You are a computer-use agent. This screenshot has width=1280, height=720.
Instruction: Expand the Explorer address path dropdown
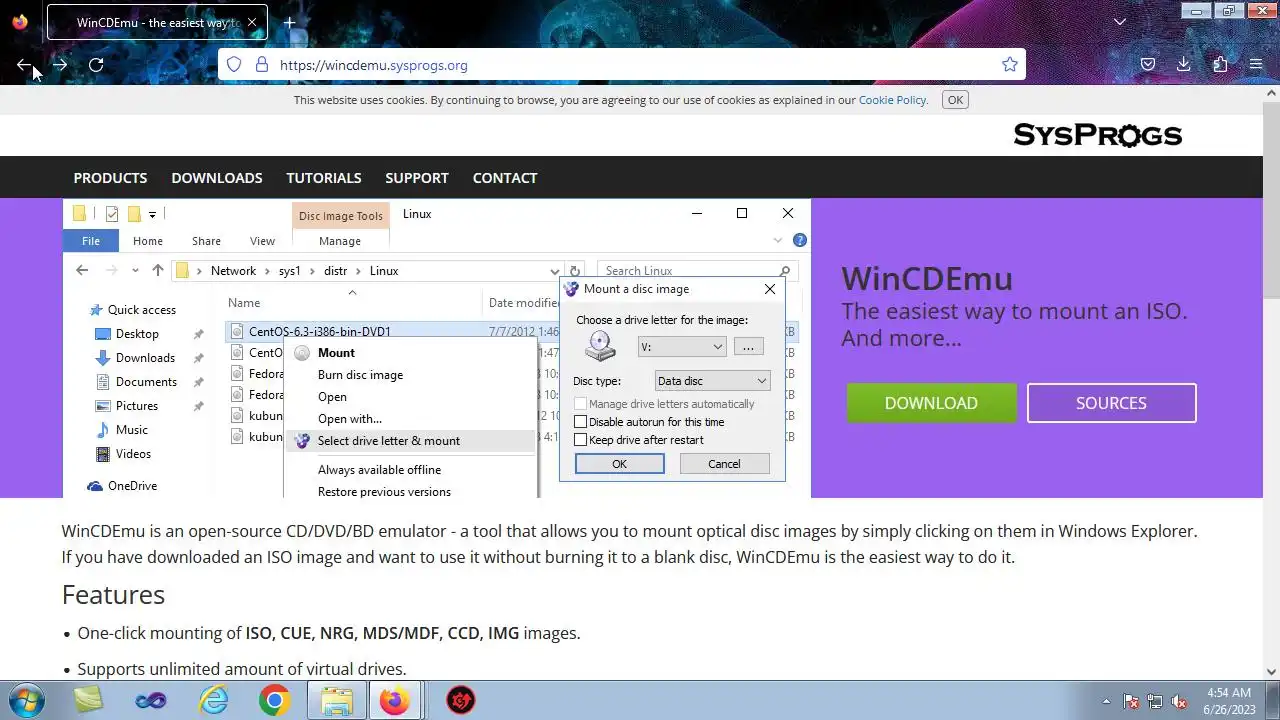click(x=554, y=271)
